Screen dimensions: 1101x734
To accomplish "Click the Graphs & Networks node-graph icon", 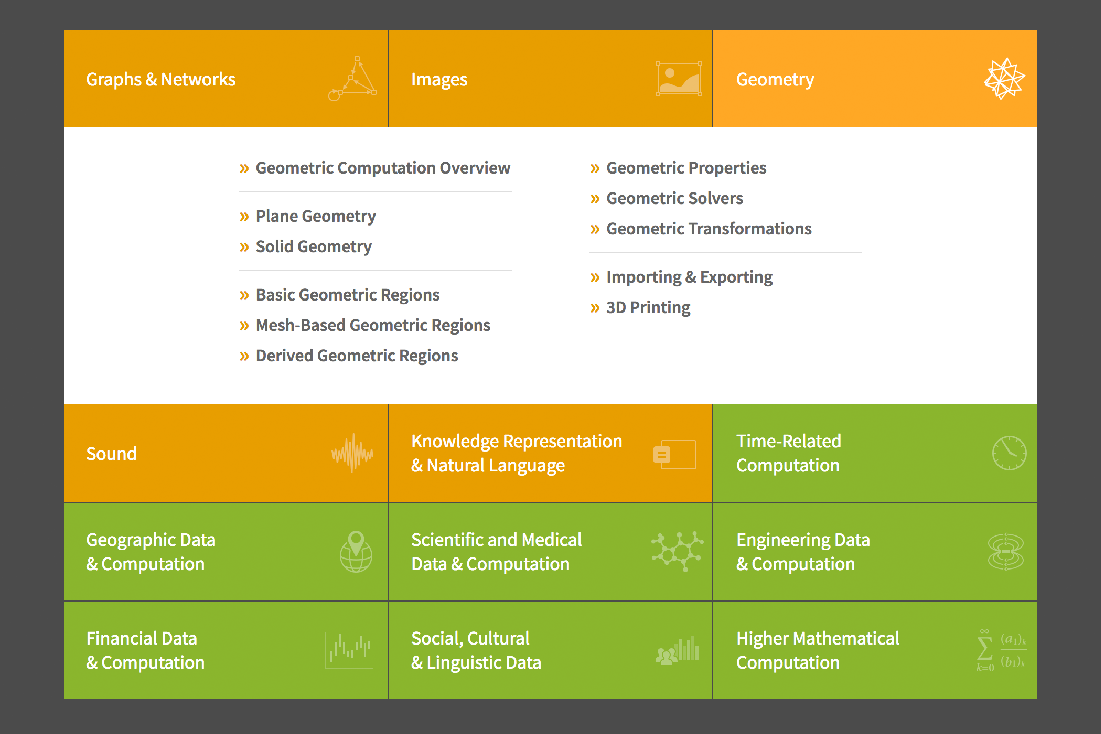I will [352, 79].
